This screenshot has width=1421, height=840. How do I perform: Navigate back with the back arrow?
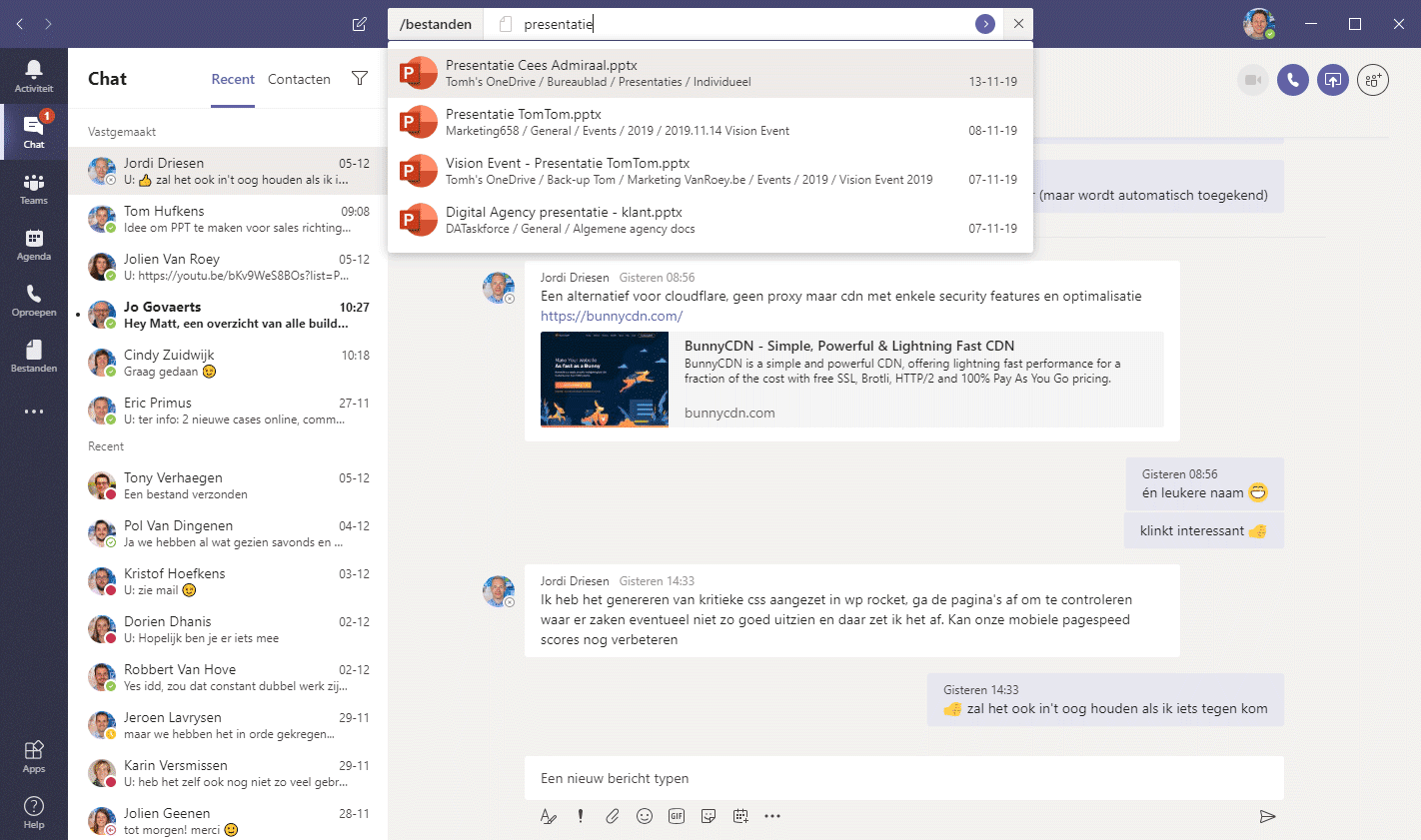(x=19, y=24)
